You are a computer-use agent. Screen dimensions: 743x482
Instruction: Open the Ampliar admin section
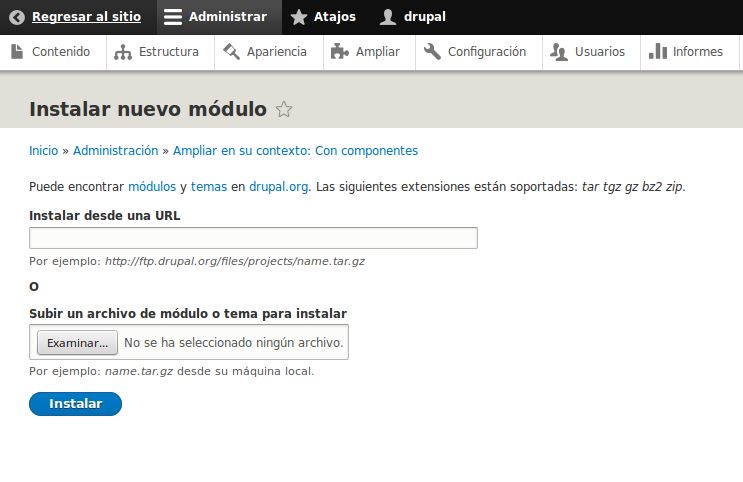[x=378, y=52]
